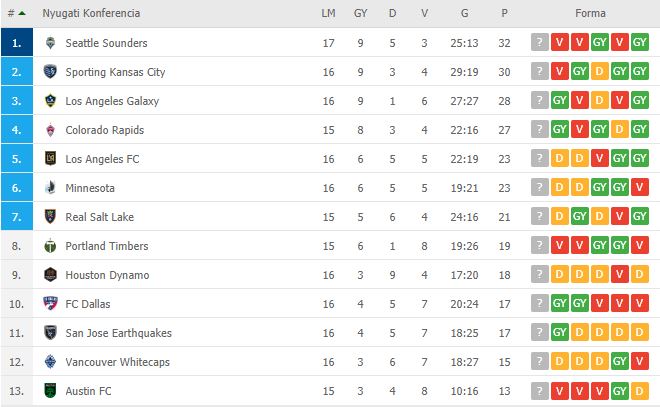Click the Portland Timbers logo icon
The image size is (660, 407).
50,246
